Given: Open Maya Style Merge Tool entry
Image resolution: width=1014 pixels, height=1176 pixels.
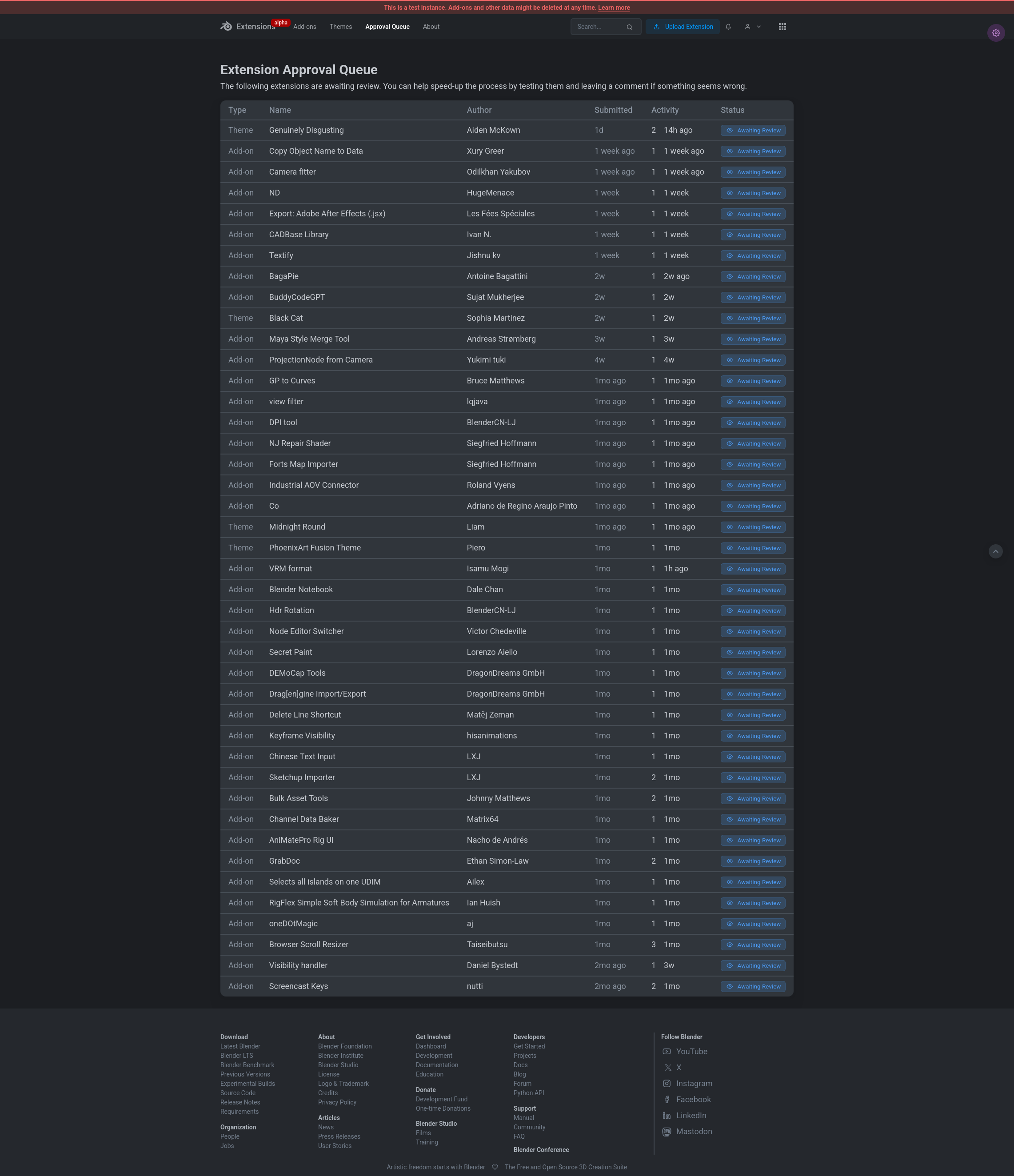Looking at the screenshot, I should coord(309,339).
